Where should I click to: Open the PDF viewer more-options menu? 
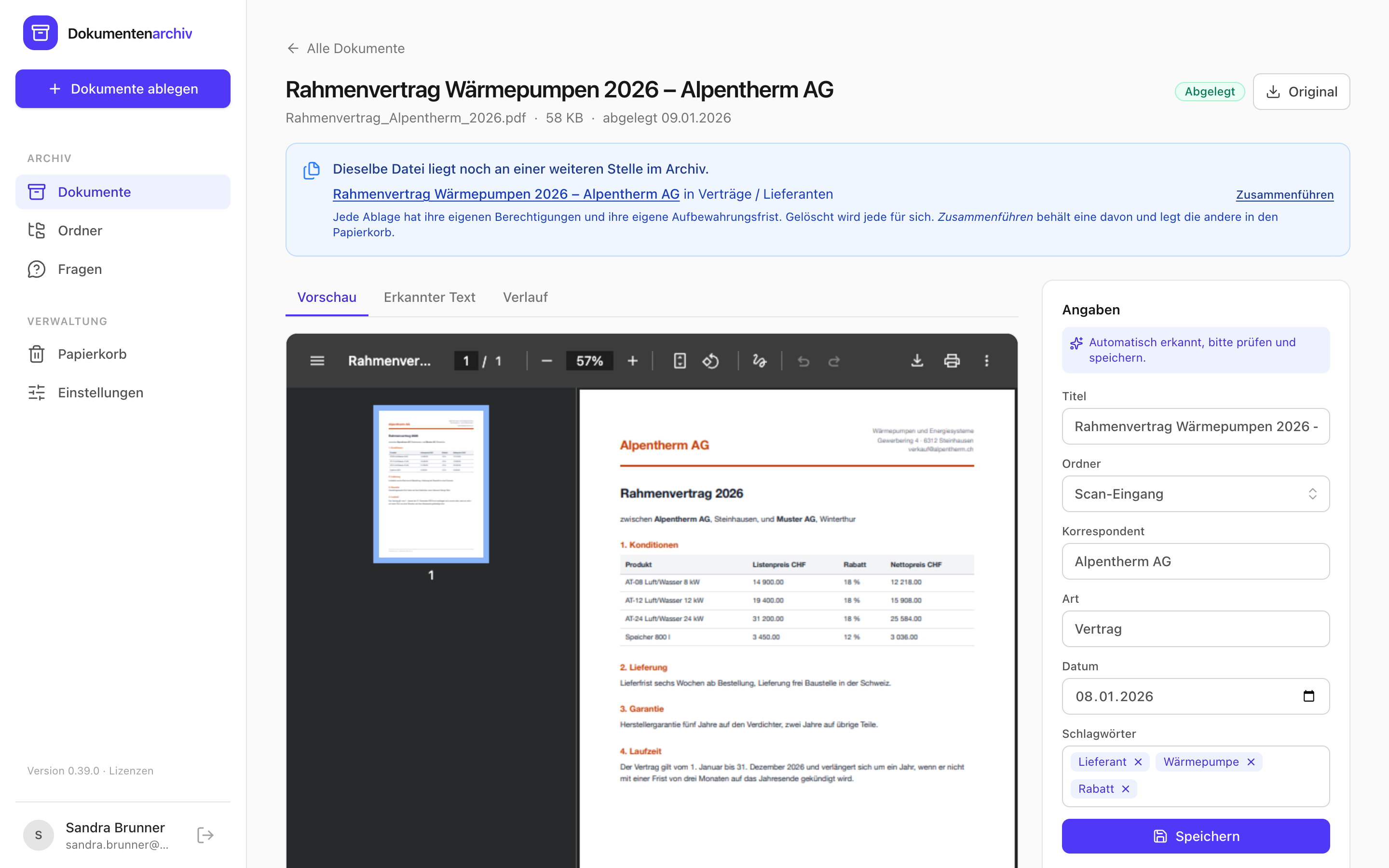[987, 361]
